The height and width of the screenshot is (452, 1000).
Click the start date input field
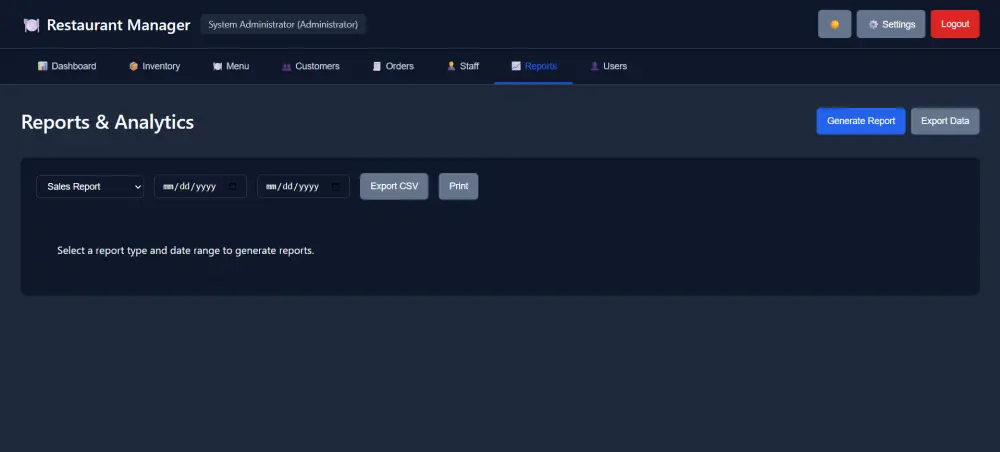(200, 187)
